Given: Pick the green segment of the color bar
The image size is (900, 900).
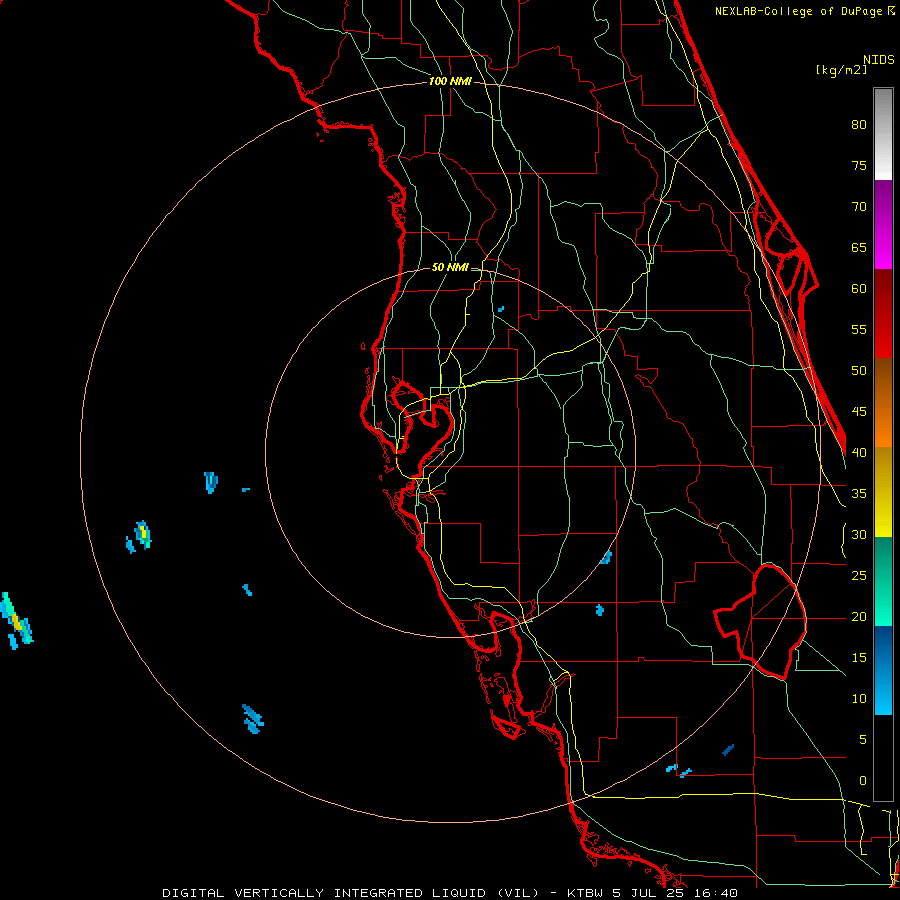Looking at the screenshot, I should pyautogui.click(x=883, y=581).
